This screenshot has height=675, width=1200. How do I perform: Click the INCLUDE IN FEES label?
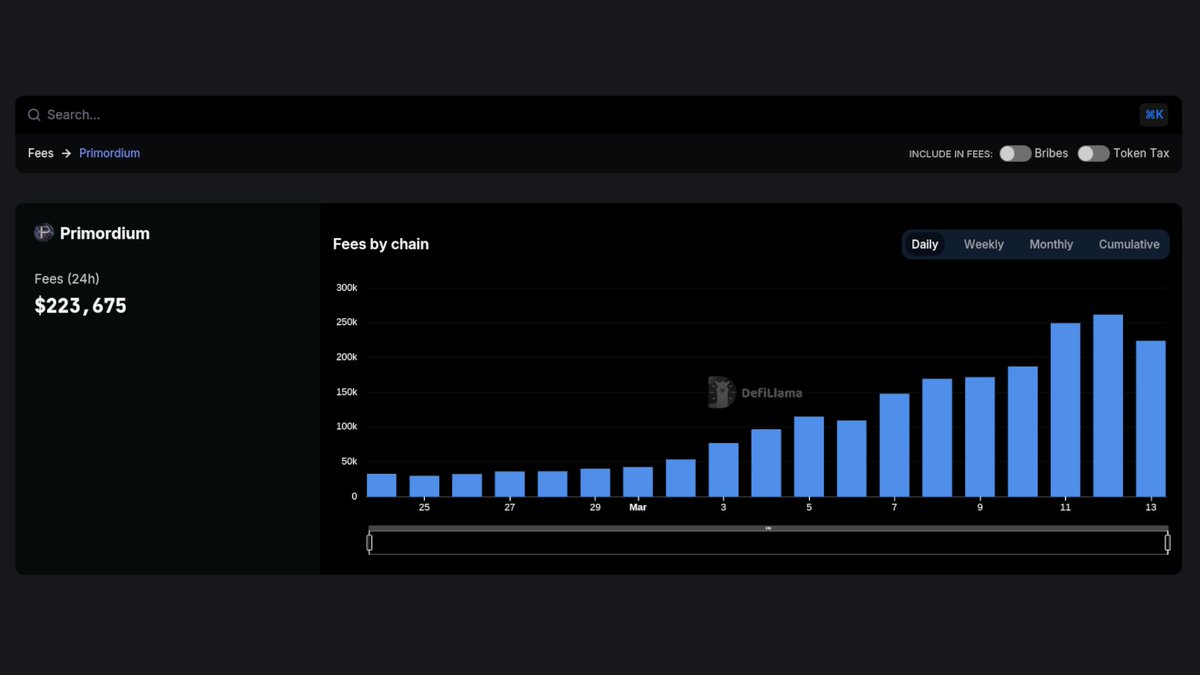point(950,154)
